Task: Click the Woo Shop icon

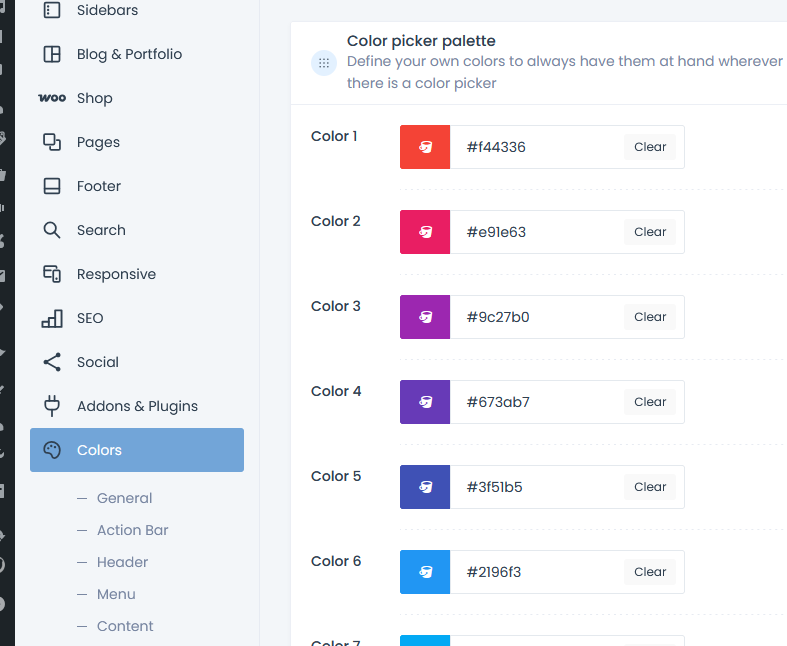Action: tap(52, 98)
